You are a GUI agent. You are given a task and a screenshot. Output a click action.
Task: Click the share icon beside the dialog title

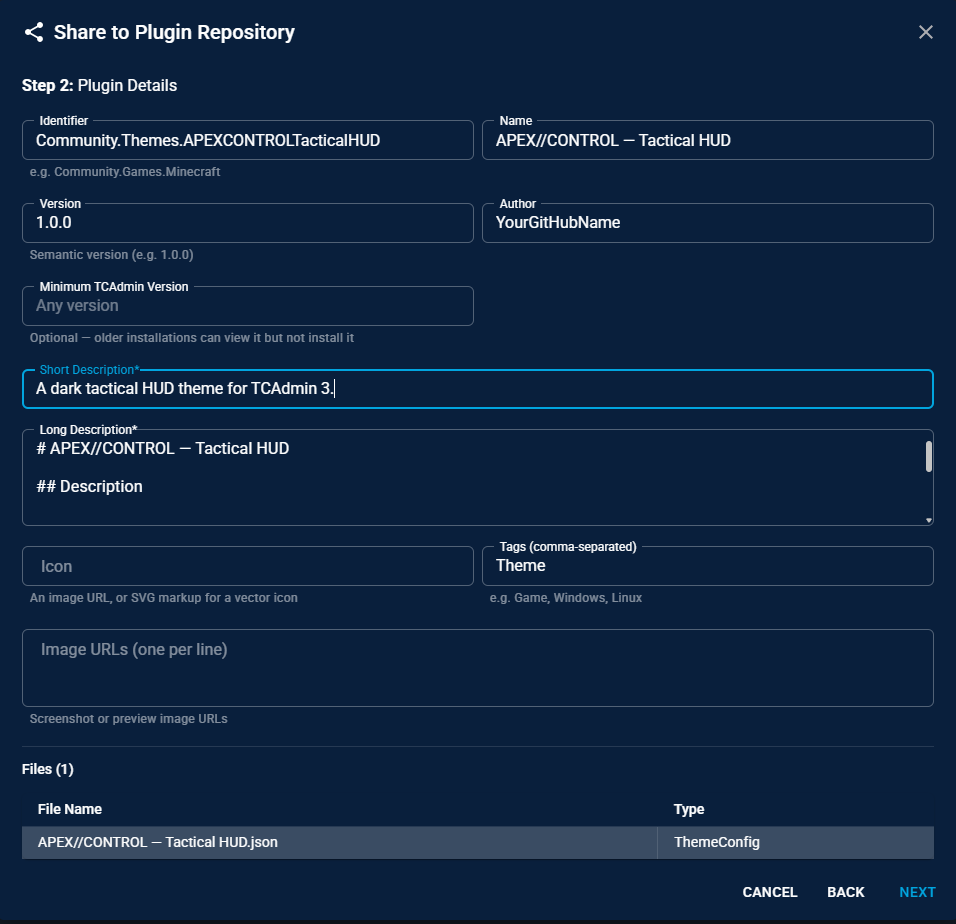coord(34,32)
